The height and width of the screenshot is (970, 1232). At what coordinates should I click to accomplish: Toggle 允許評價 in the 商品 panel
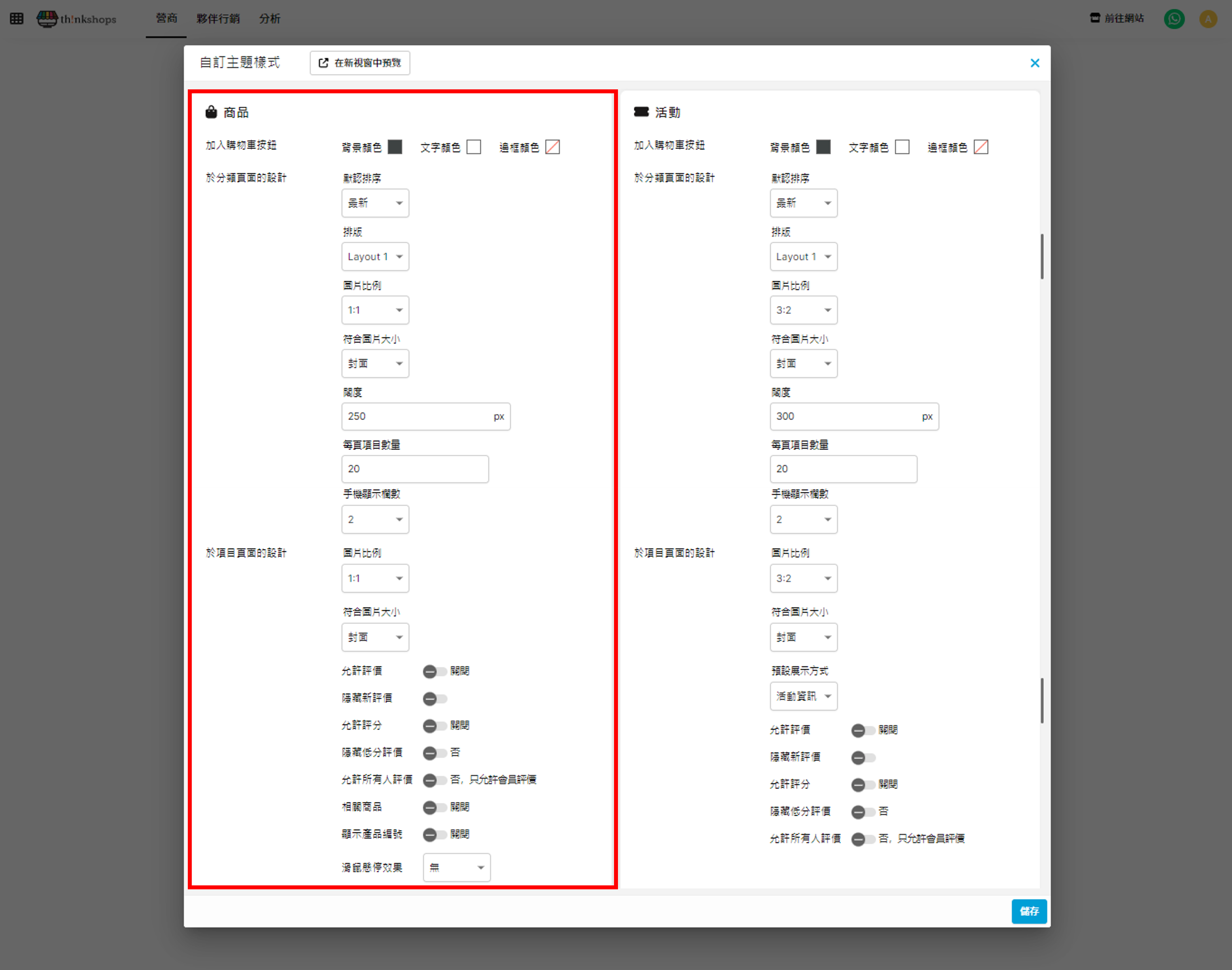tap(434, 671)
